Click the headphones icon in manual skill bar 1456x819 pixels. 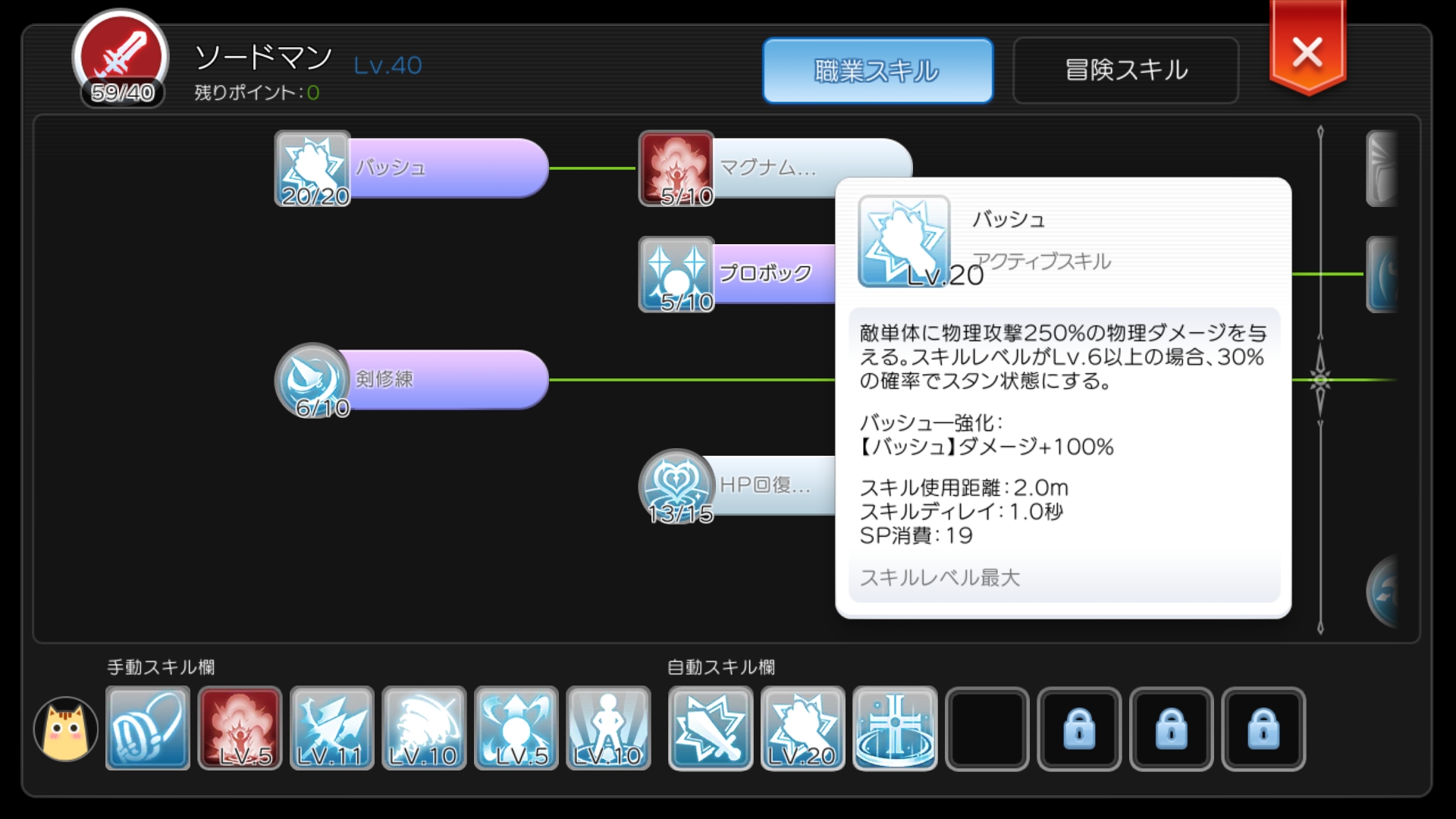[x=148, y=729]
